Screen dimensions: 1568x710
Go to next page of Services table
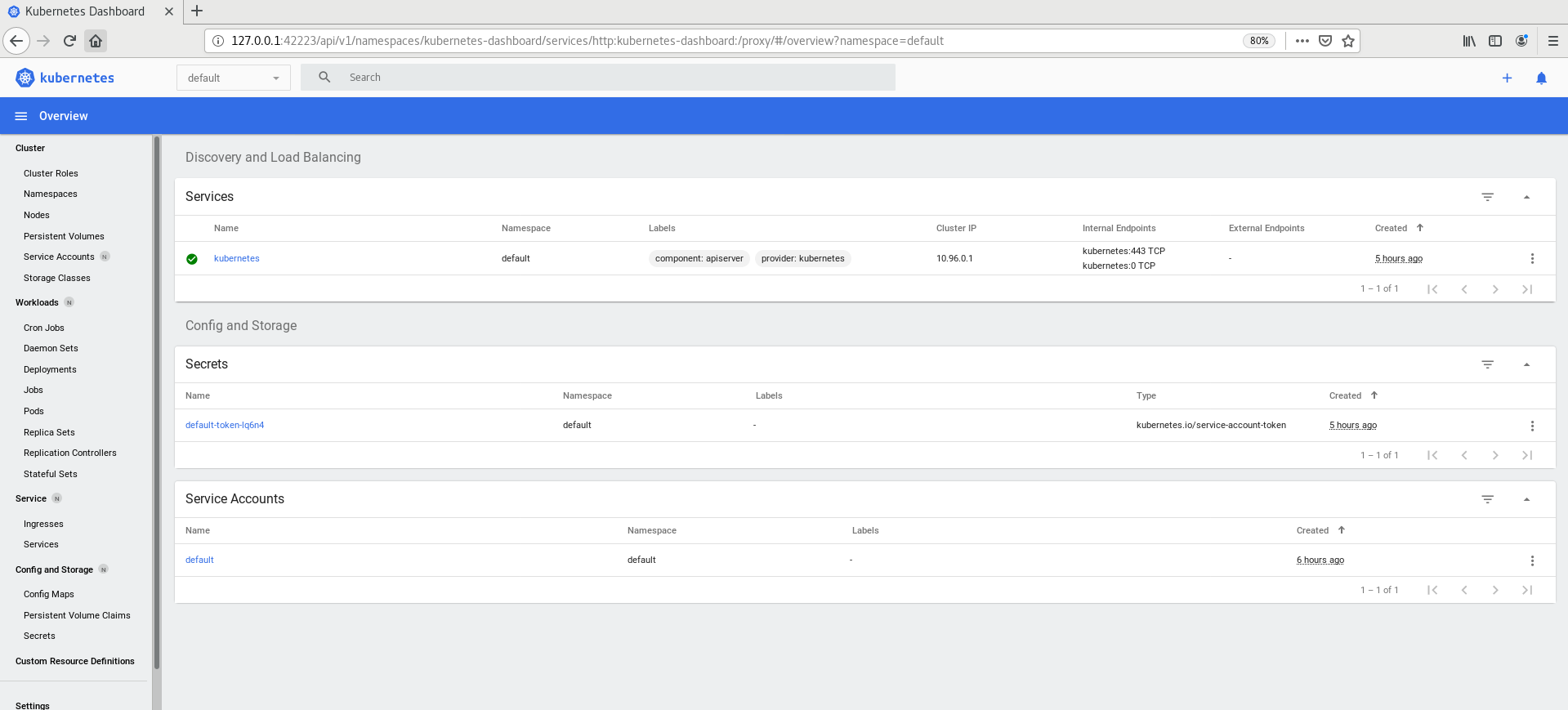coord(1495,288)
